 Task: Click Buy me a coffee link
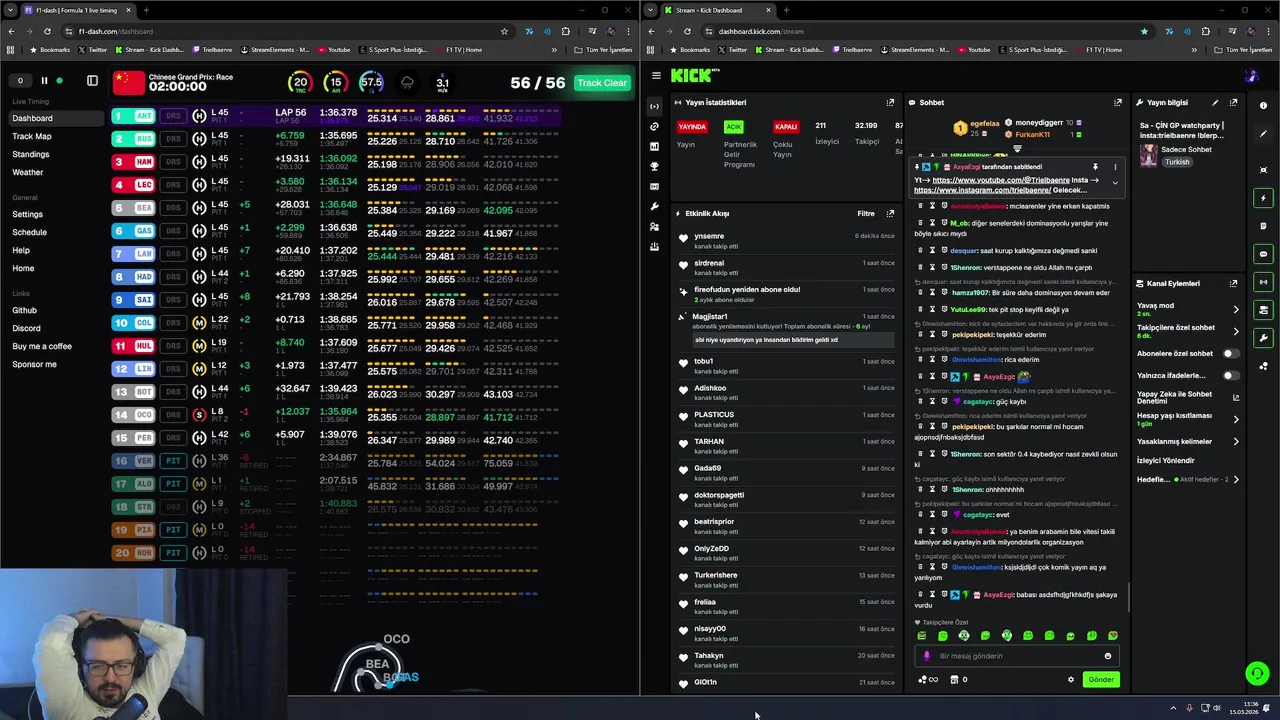tap(42, 346)
